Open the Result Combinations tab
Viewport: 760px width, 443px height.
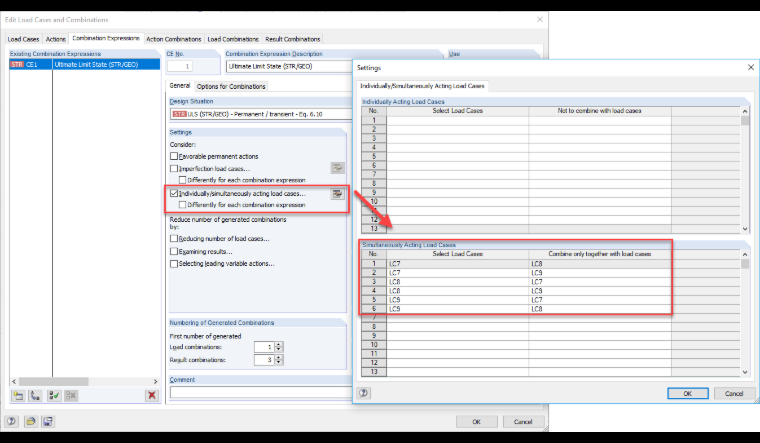tap(293, 39)
